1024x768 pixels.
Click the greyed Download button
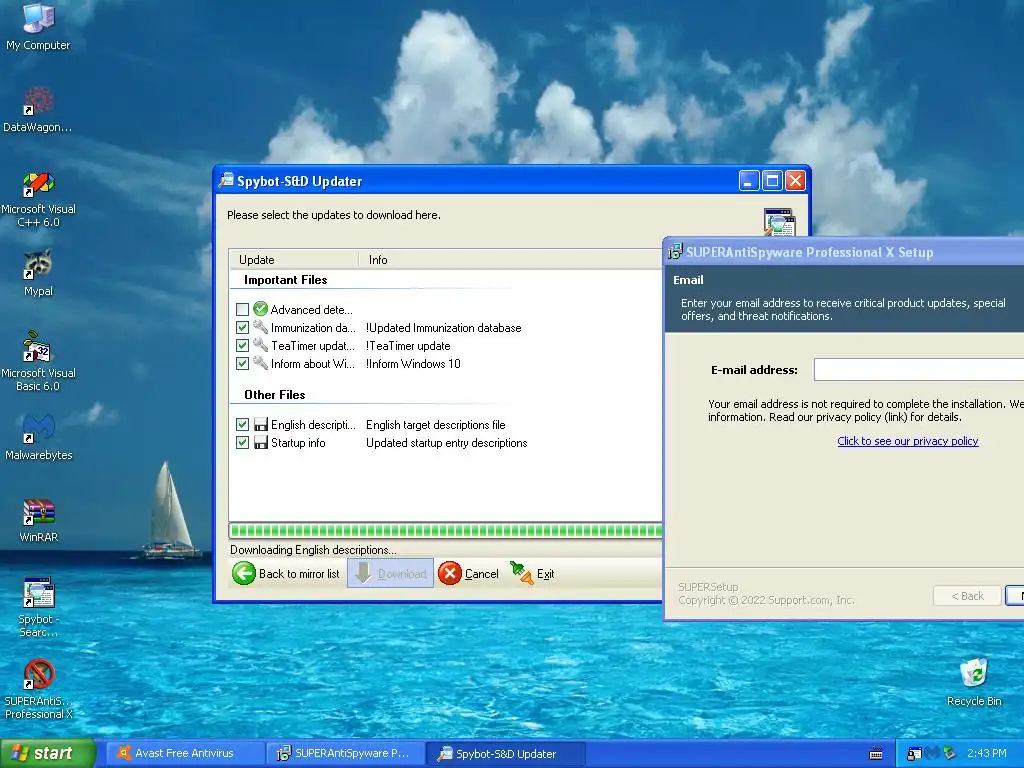click(390, 573)
